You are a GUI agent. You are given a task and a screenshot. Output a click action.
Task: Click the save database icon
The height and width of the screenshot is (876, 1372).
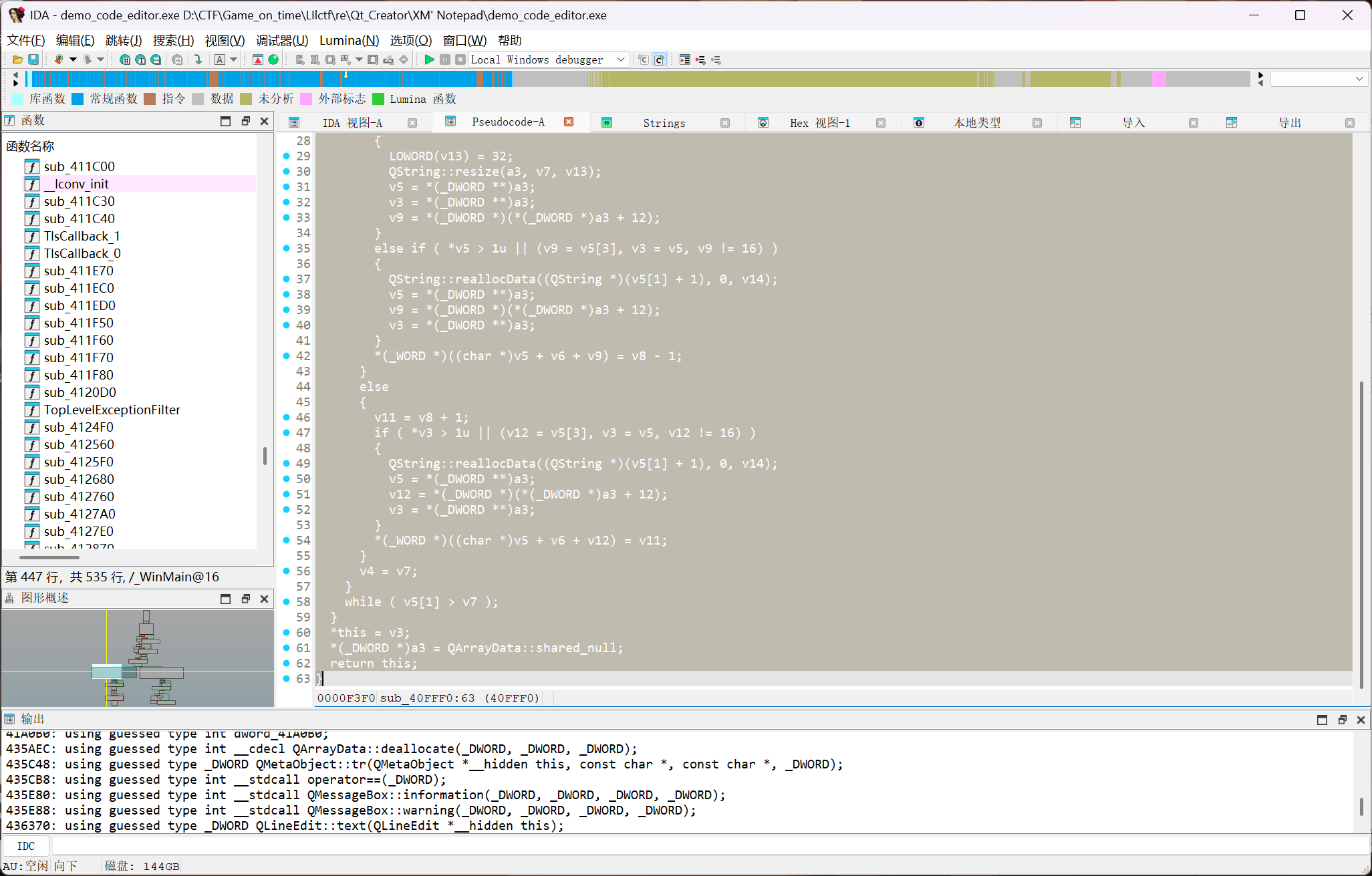coord(33,59)
